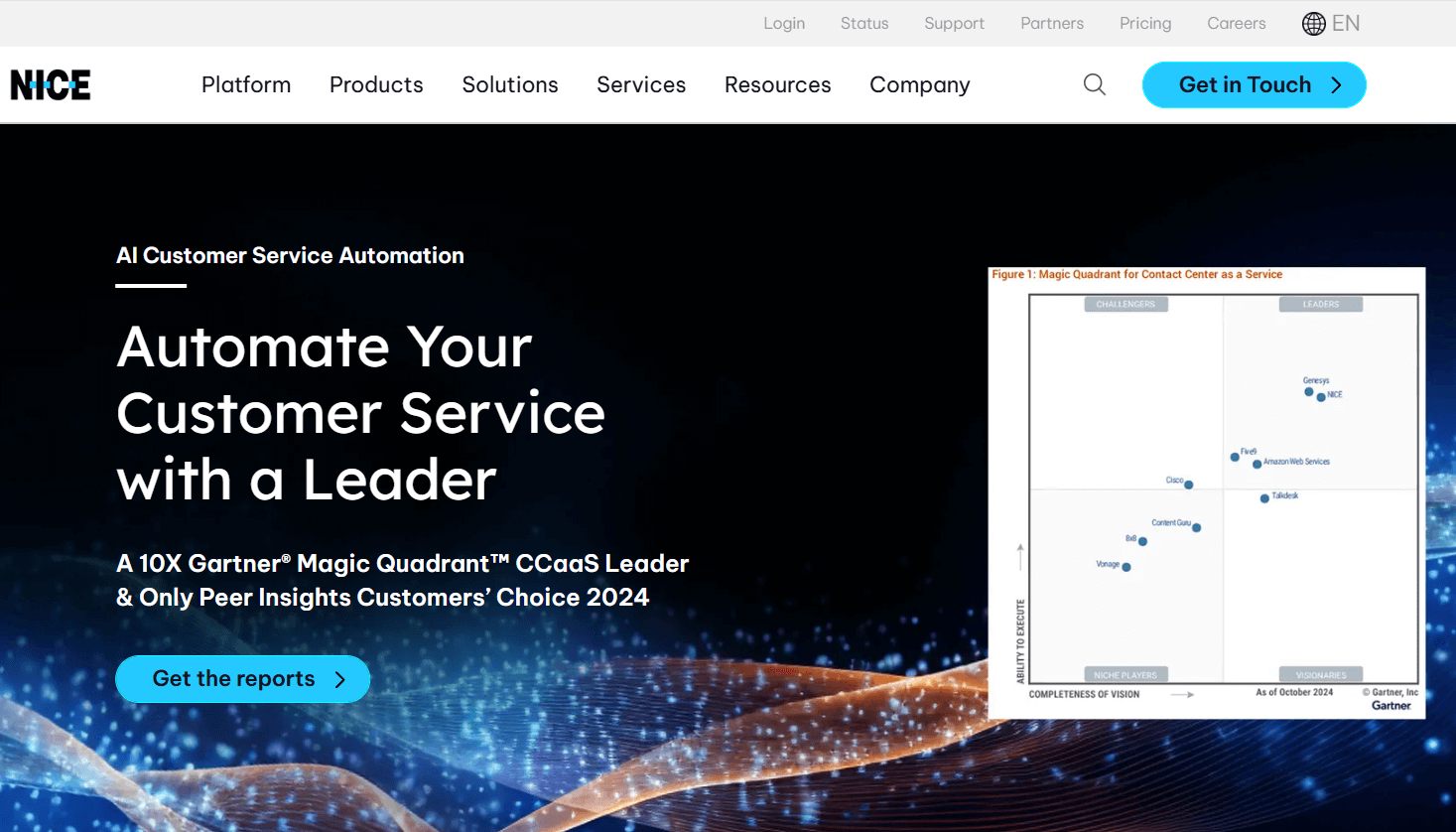Click the globe language icon
Viewport: 1456px width, 832px height.
click(x=1314, y=24)
